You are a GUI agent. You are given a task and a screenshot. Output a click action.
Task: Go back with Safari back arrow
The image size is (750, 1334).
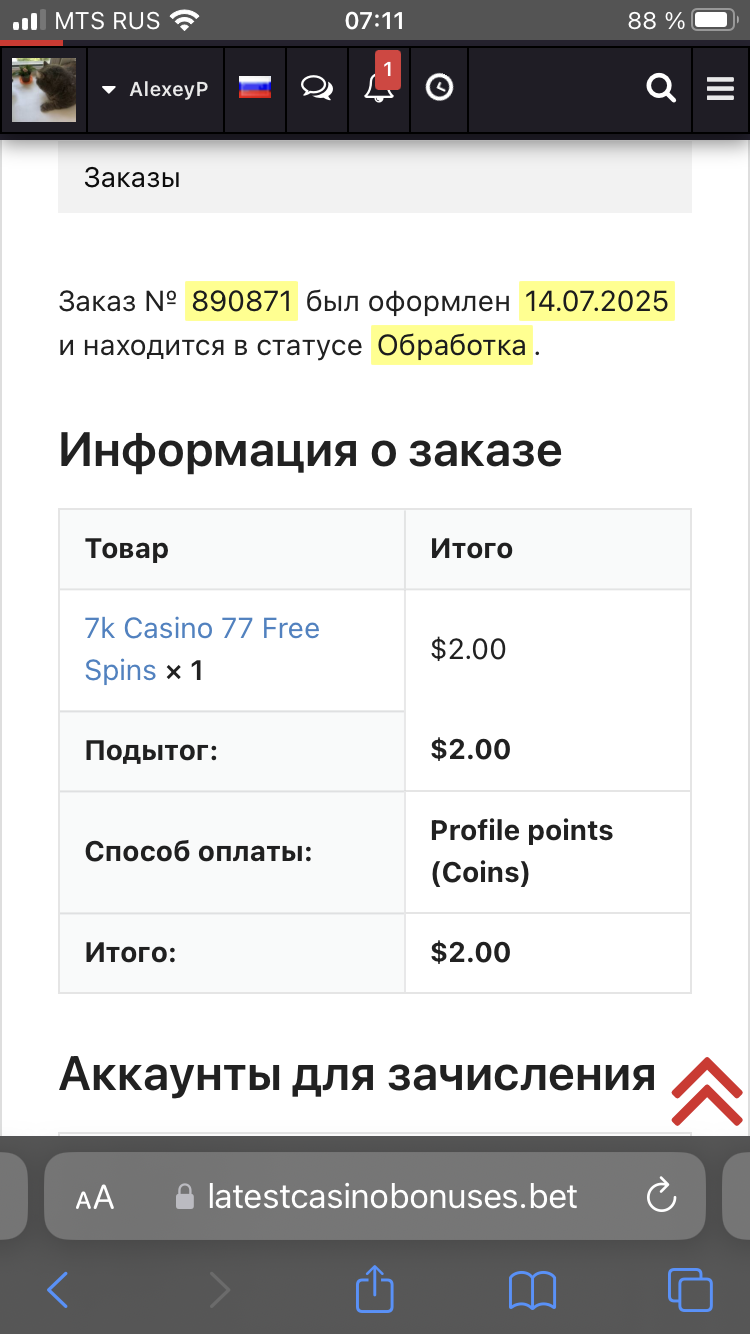[58, 1290]
